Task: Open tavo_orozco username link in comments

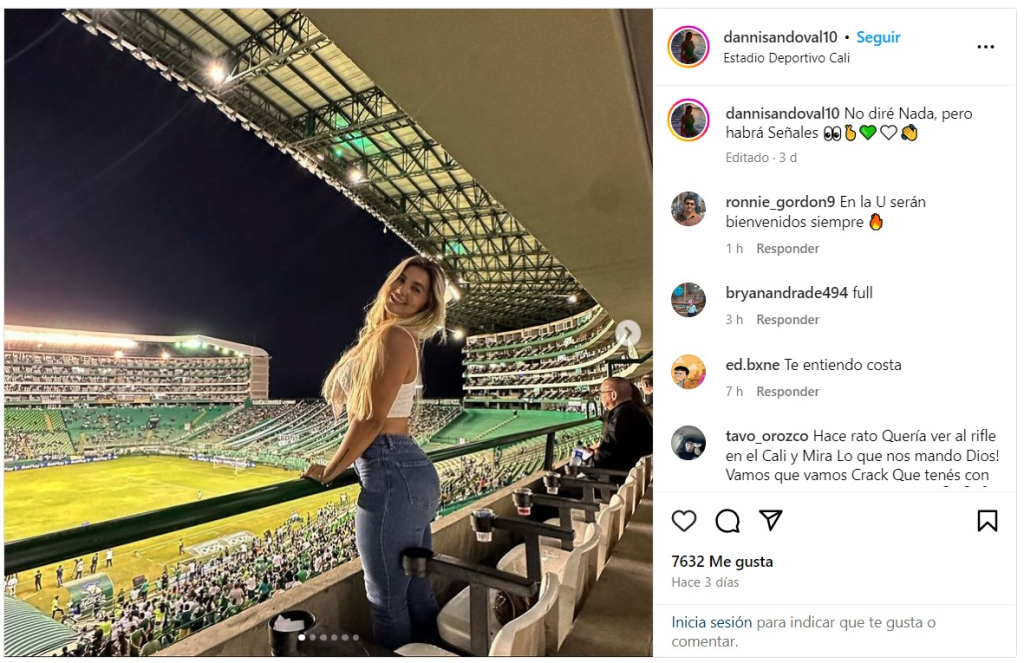Action: [767, 436]
